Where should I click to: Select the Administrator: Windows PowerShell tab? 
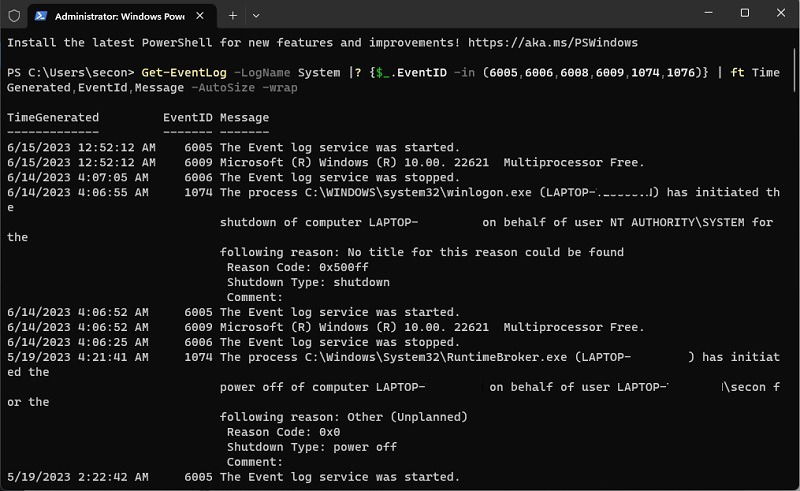(x=122, y=16)
